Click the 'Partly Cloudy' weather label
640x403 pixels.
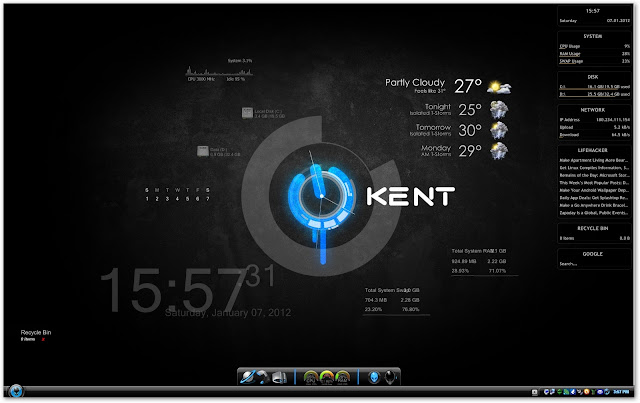point(415,82)
